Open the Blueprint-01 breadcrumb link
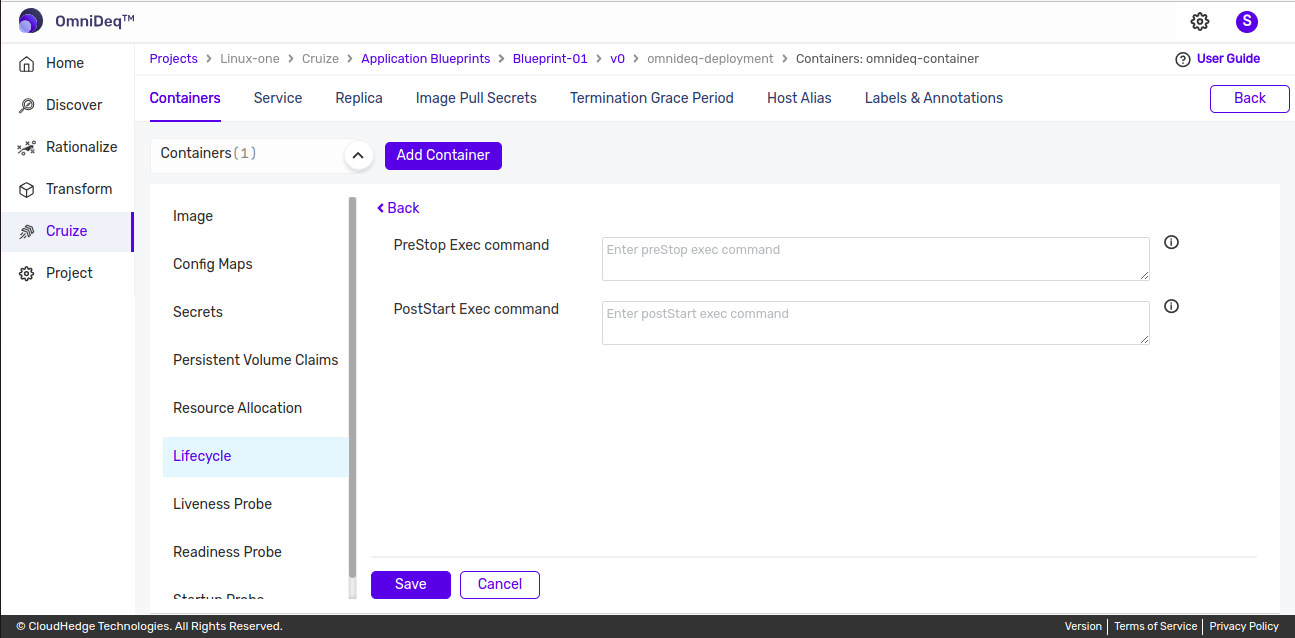The image size is (1295, 638). (550, 59)
